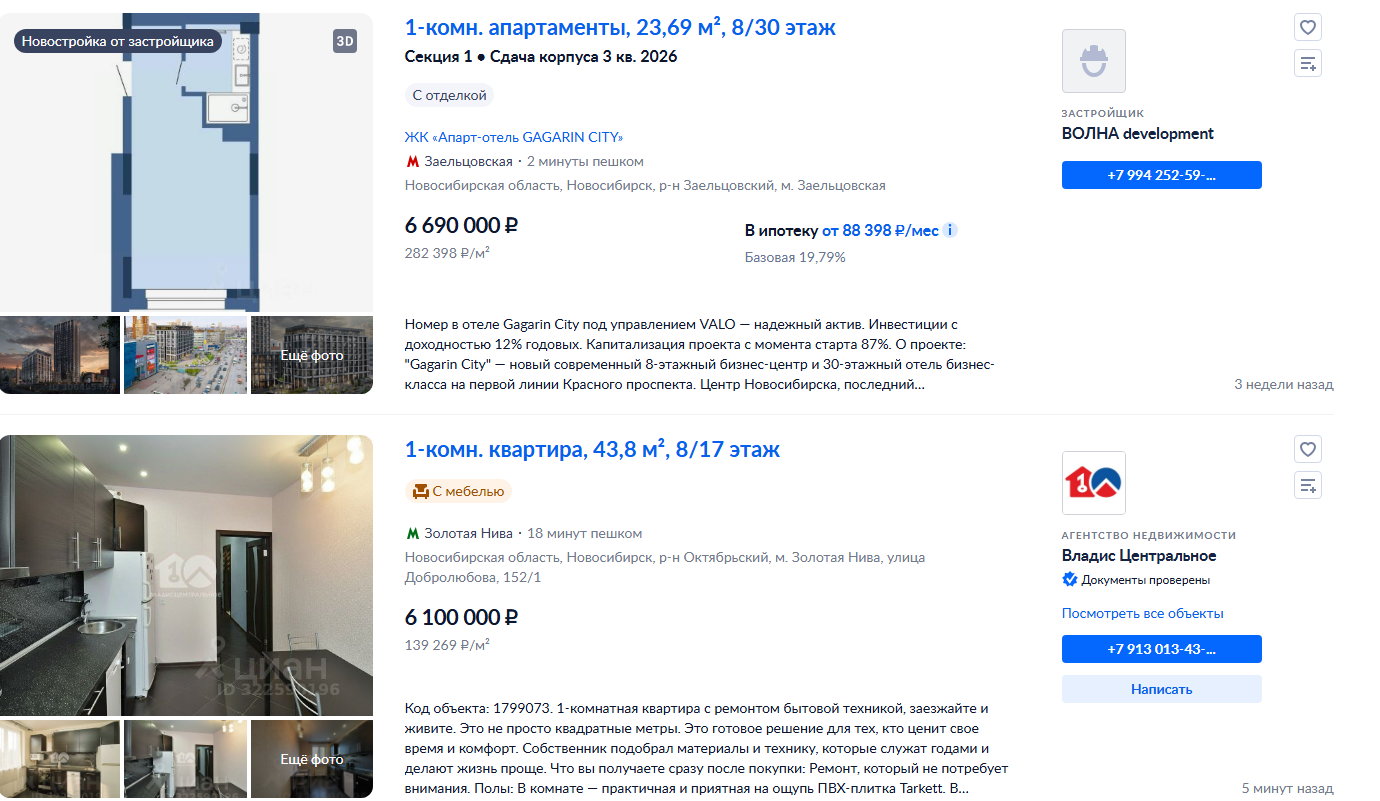Open listing 1-комн. квартира, 43,8 m²
The image size is (1380, 801).
coord(592,450)
